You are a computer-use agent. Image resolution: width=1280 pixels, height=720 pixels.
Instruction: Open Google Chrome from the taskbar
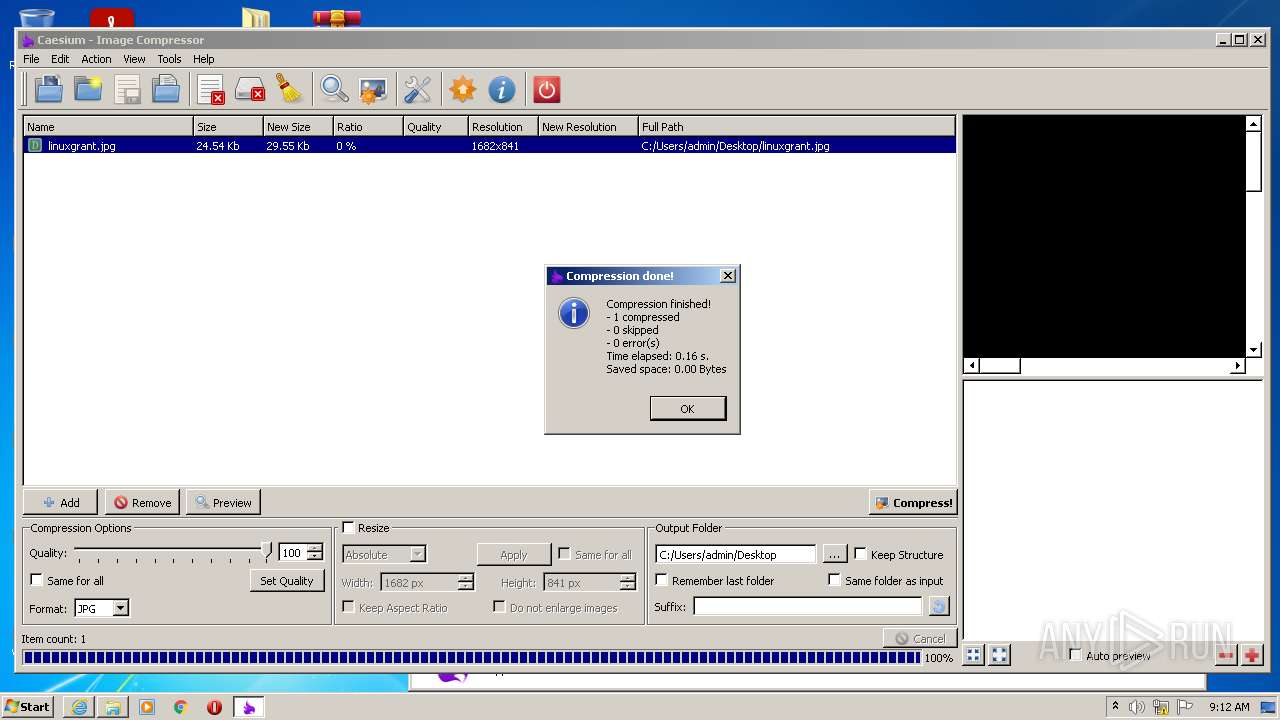(180, 707)
